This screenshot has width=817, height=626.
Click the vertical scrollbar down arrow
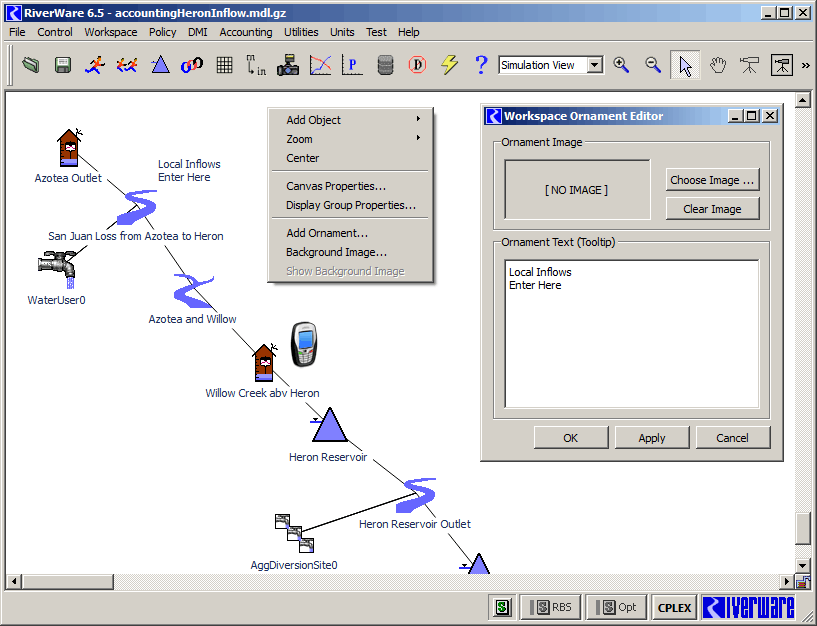[803, 564]
